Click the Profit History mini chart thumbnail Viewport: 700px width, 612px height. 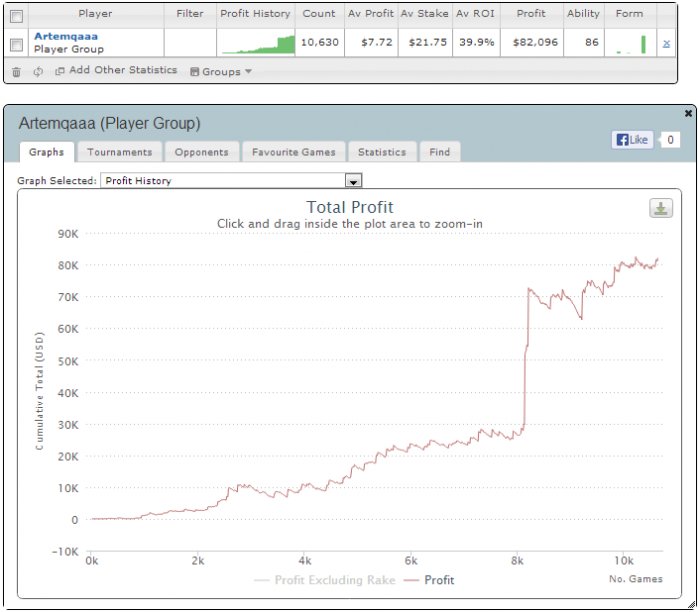[258, 45]
